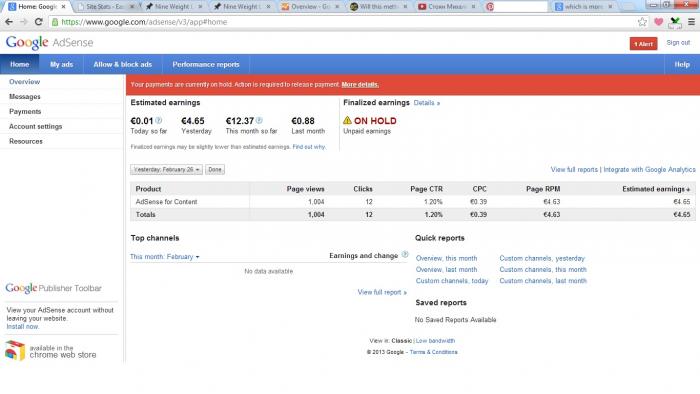Open Overview, this month quick report
This screenshot has width=700, height=394.
tap(446, 258)
